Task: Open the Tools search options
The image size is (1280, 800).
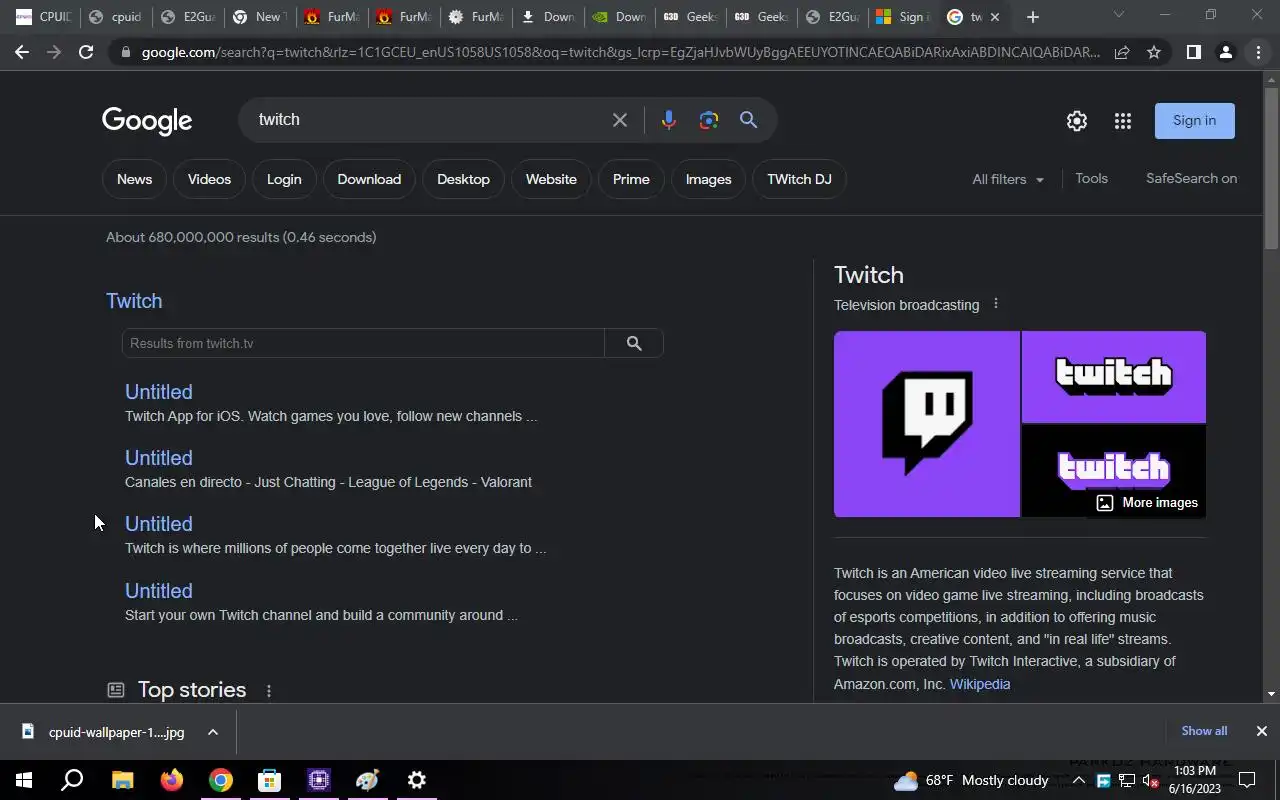Action: pyautogui.click(x=1091, y=178)
